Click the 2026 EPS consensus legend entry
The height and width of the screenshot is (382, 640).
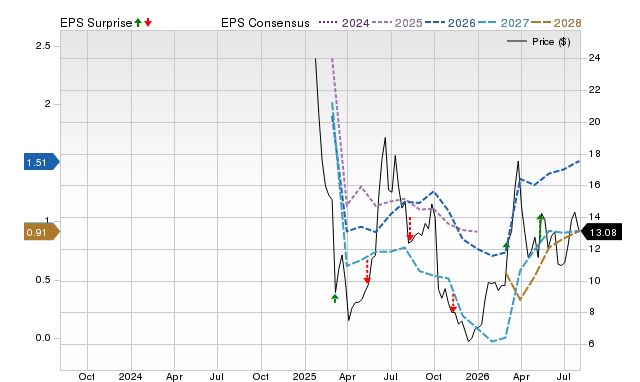[450, 23]
